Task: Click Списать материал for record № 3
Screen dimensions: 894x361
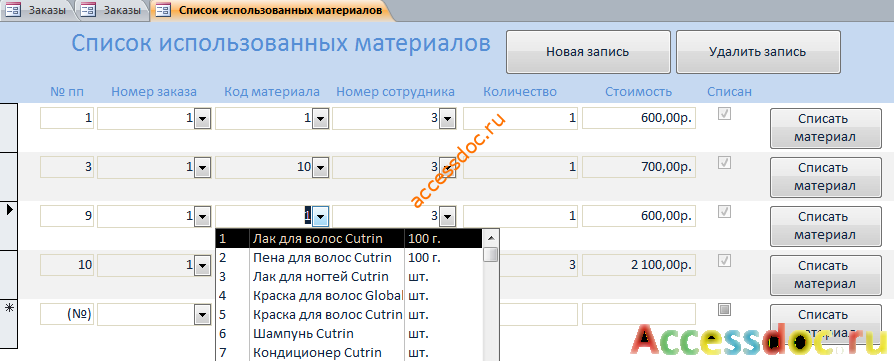Action: click(825, 177)
